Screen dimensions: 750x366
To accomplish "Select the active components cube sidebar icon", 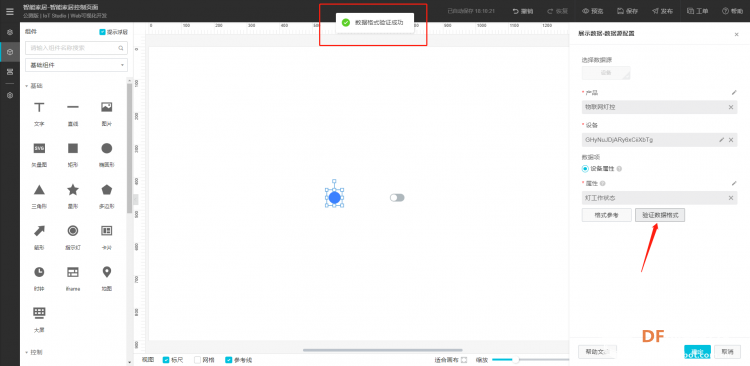I will 10,52.
